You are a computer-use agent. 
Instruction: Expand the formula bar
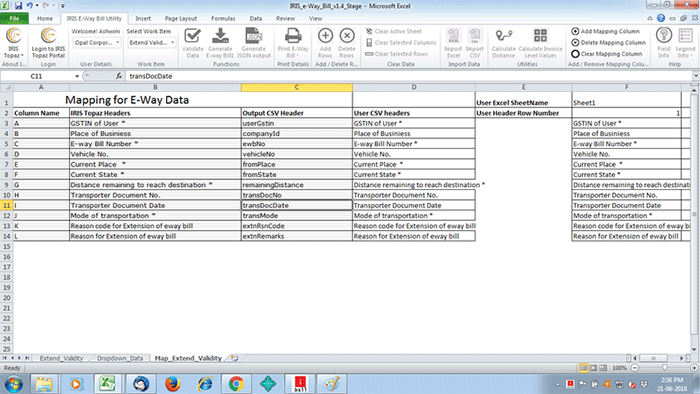tap(696, 76)
